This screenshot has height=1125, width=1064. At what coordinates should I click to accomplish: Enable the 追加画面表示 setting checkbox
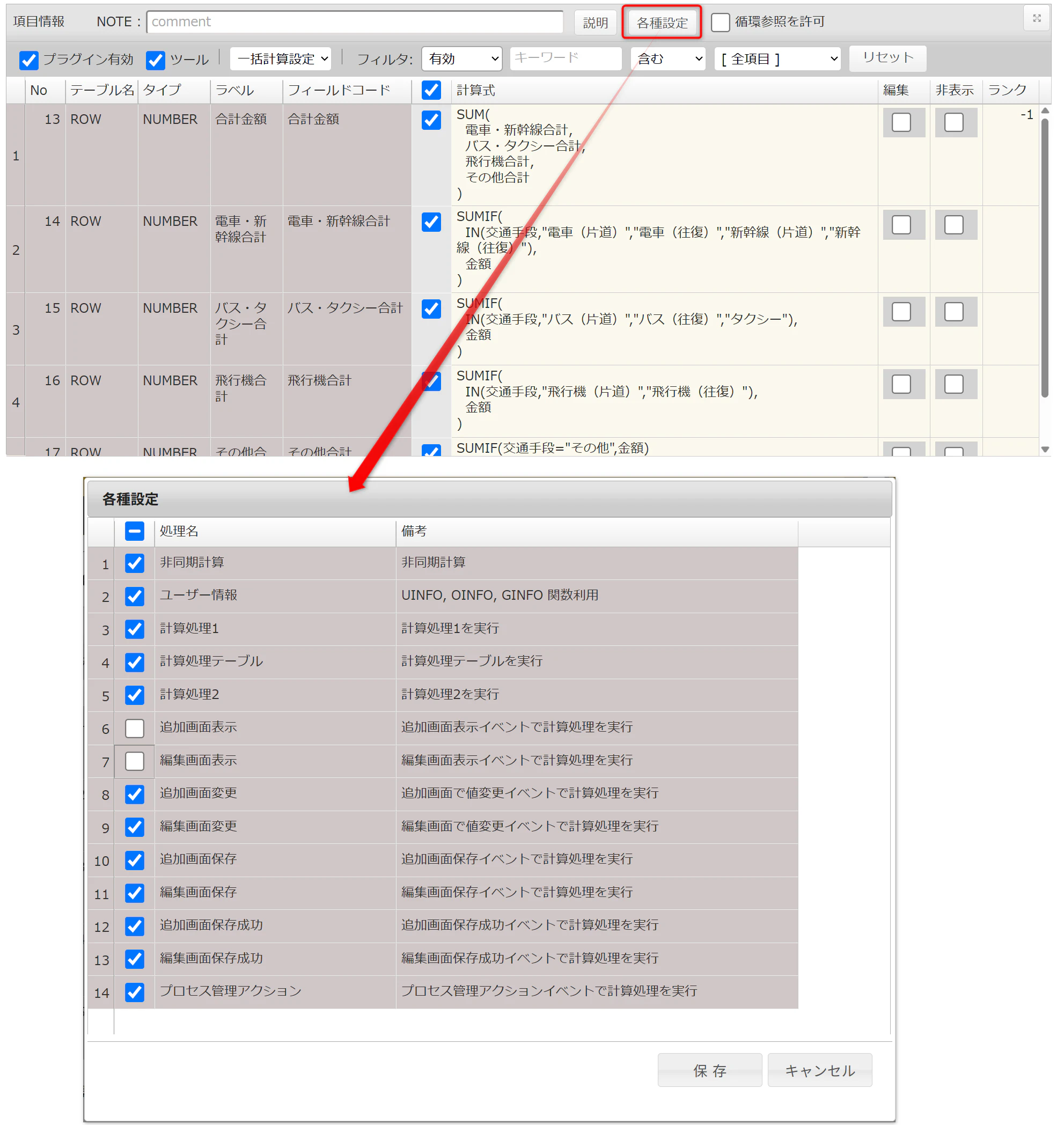(135, 727)
